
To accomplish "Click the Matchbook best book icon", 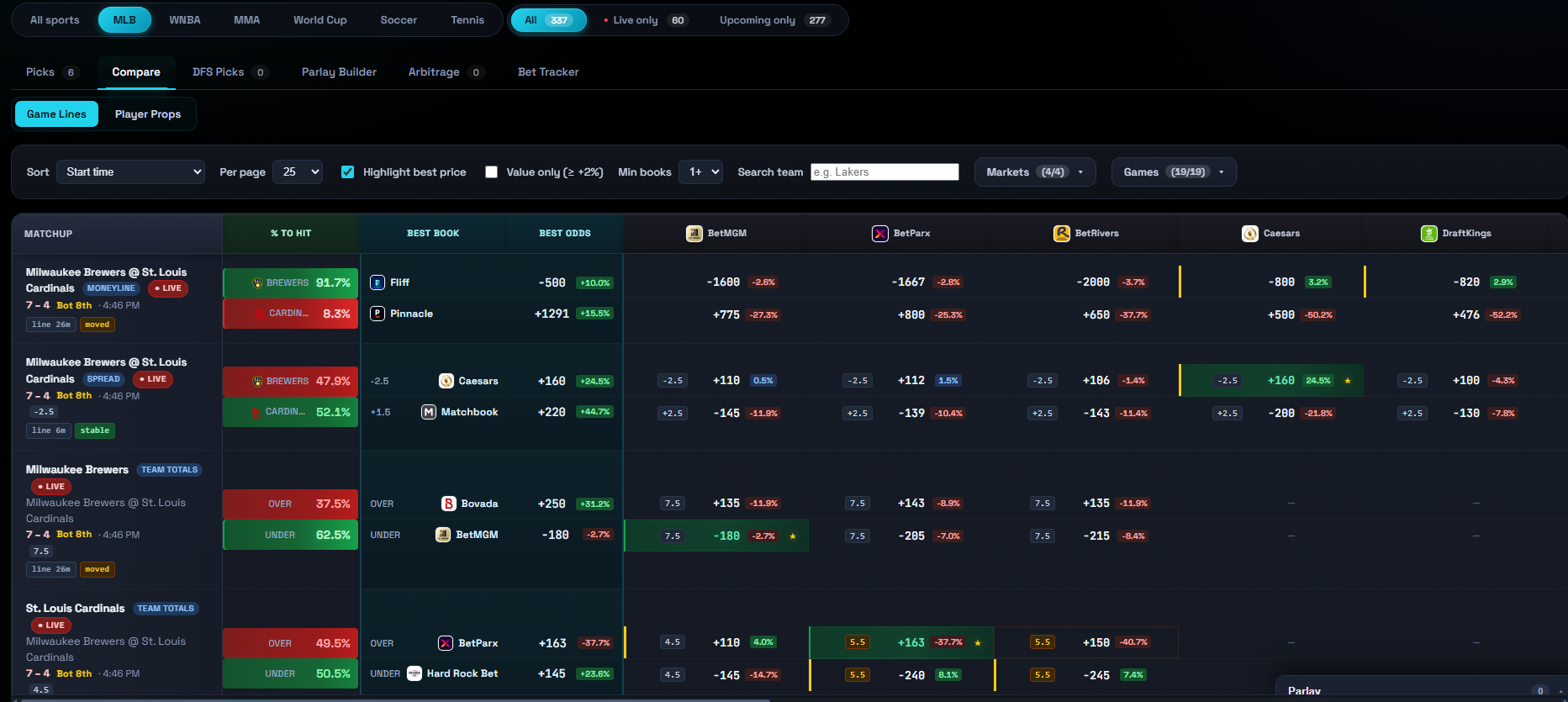I will point(429,412).
